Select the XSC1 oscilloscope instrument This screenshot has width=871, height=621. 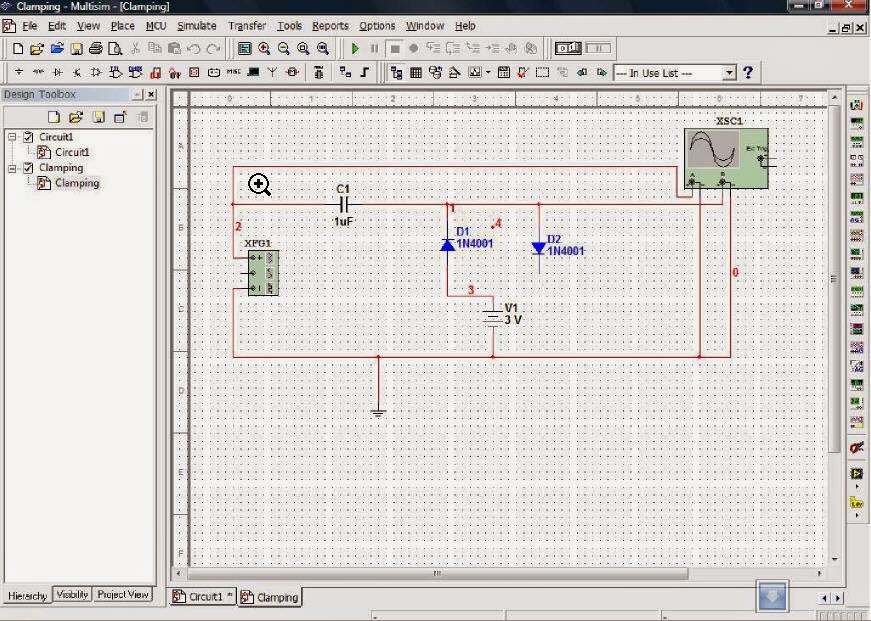coord(726,158)
